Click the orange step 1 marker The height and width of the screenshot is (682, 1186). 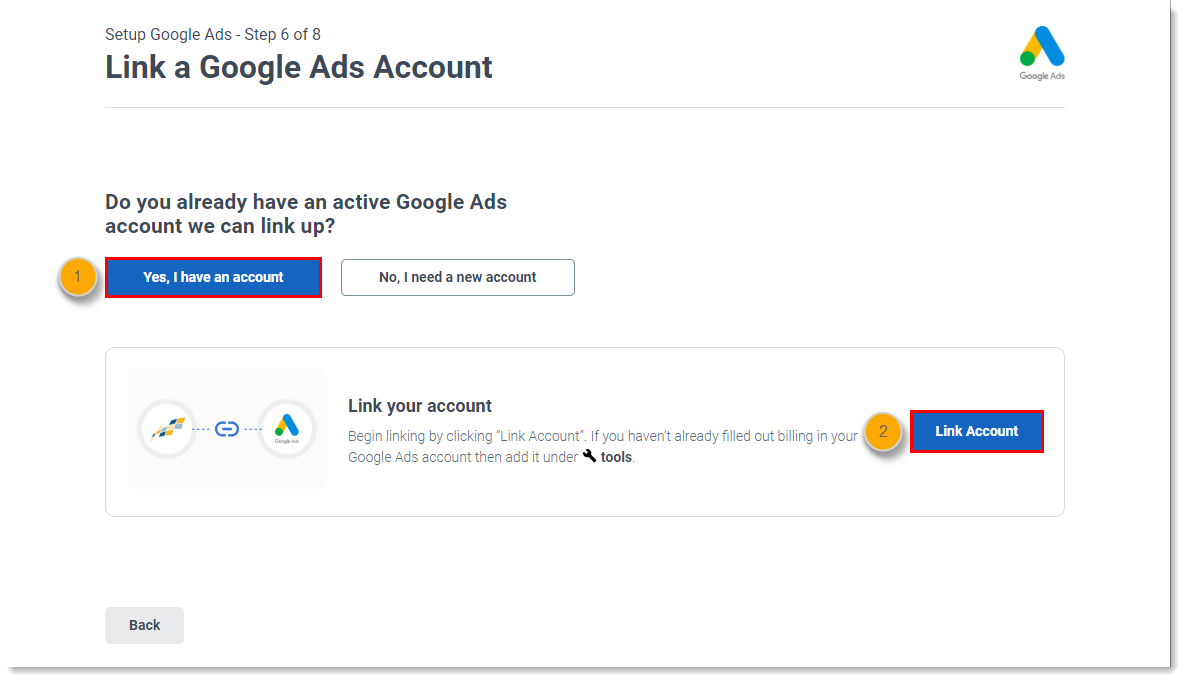[x=78, y=277]
